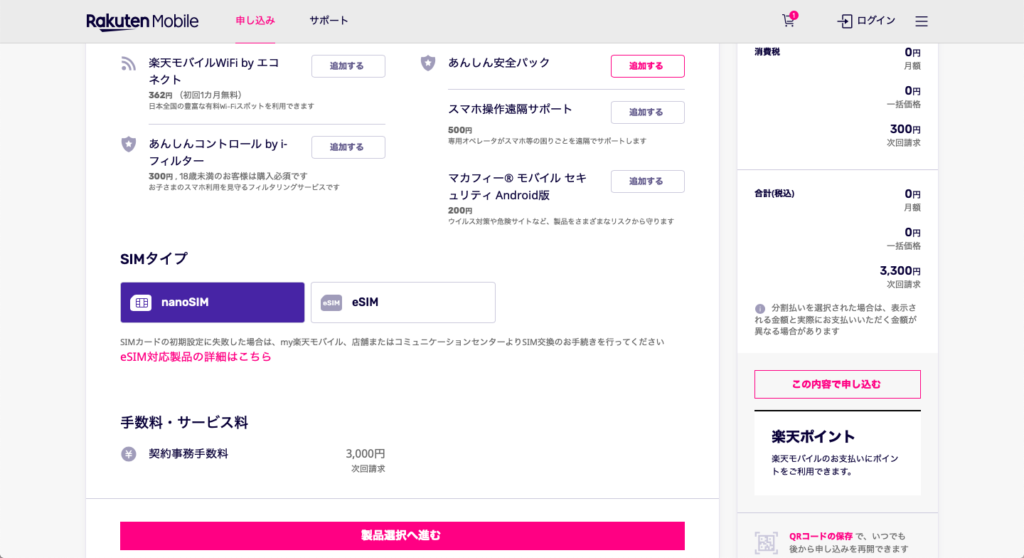Click the 楽天ポイント heading
The height and width of the screenshot is (558, 1024).
(813, 436)
